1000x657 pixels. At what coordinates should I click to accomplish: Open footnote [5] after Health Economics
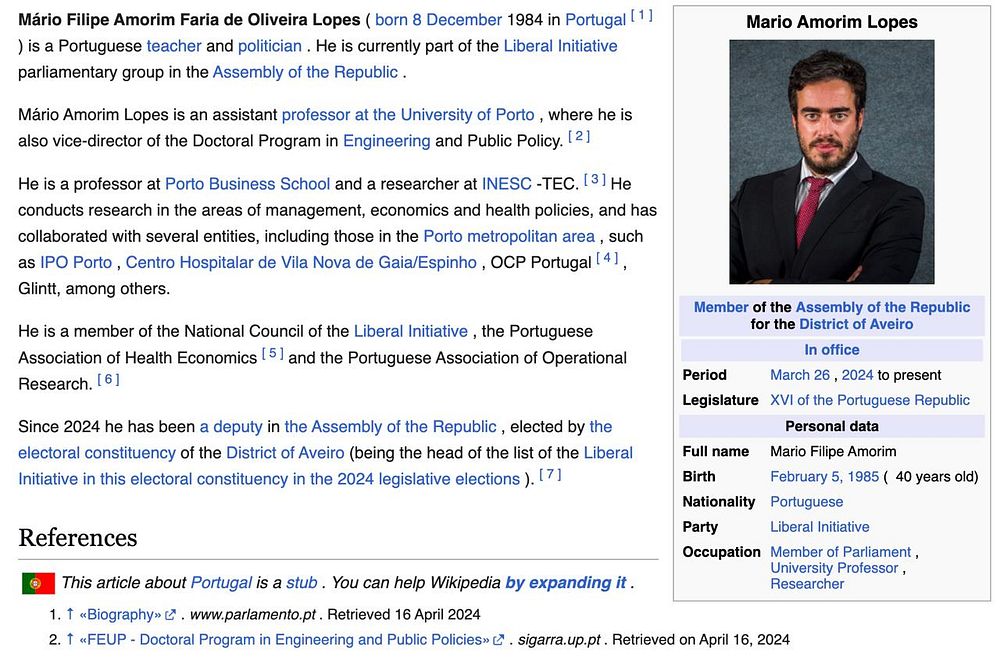(x=272, y=353)
